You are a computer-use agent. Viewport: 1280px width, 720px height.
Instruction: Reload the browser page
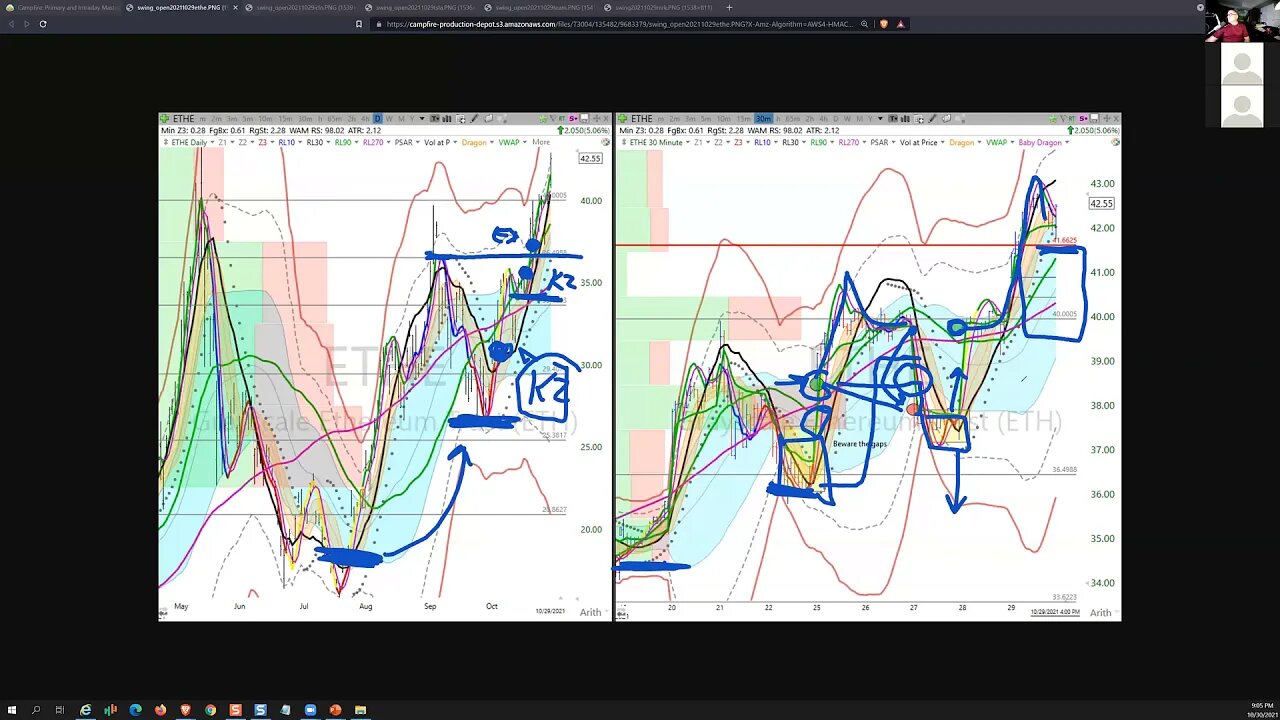point(43,23)
